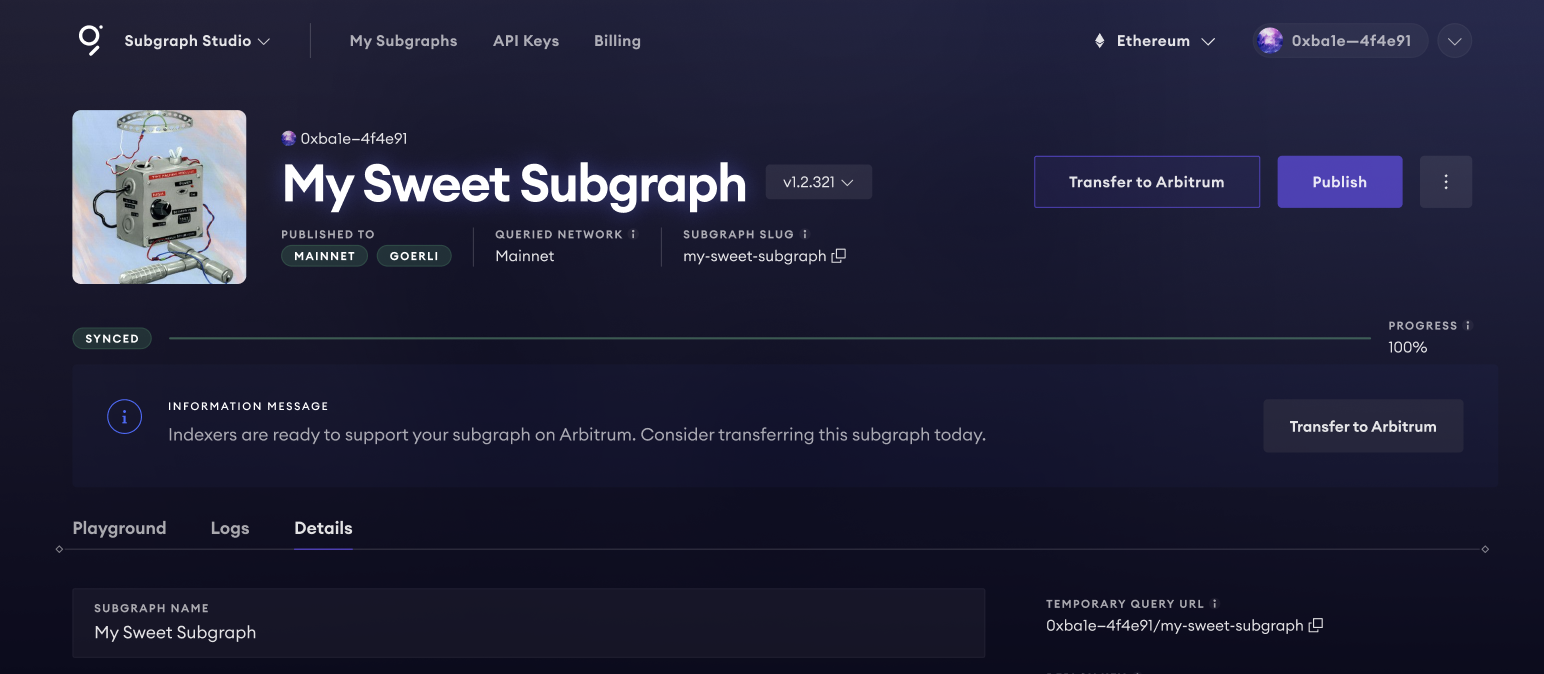Copy the temporary query URL
The image size is (1544, 674).
(1316, 626)
